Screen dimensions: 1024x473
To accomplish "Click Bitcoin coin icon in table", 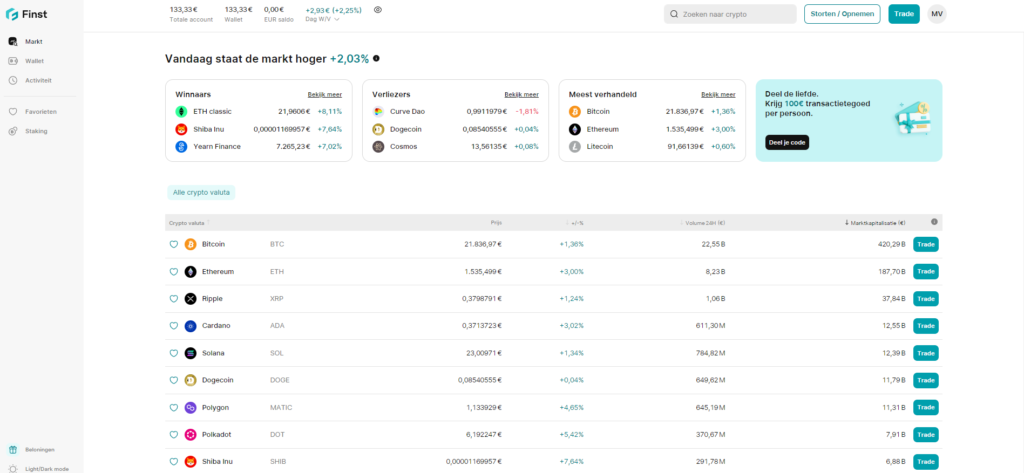I will point(191,244).
